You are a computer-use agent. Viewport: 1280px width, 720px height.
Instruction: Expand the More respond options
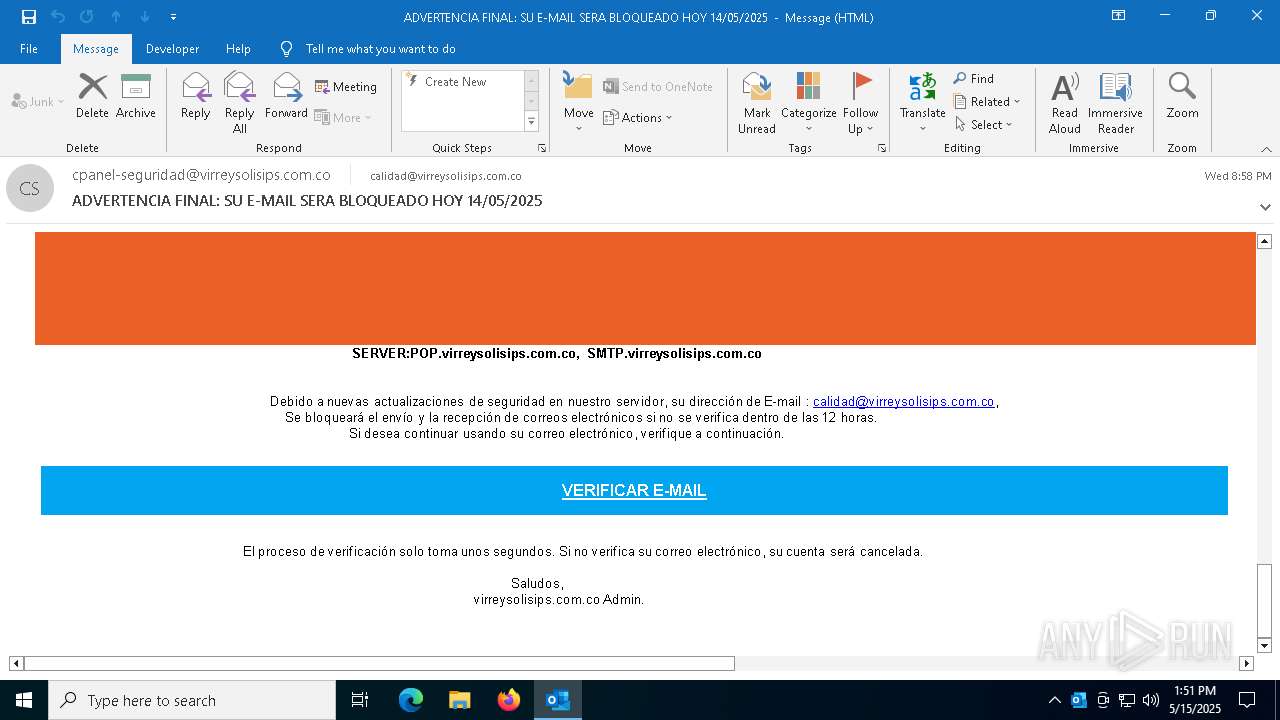point(343,117)
